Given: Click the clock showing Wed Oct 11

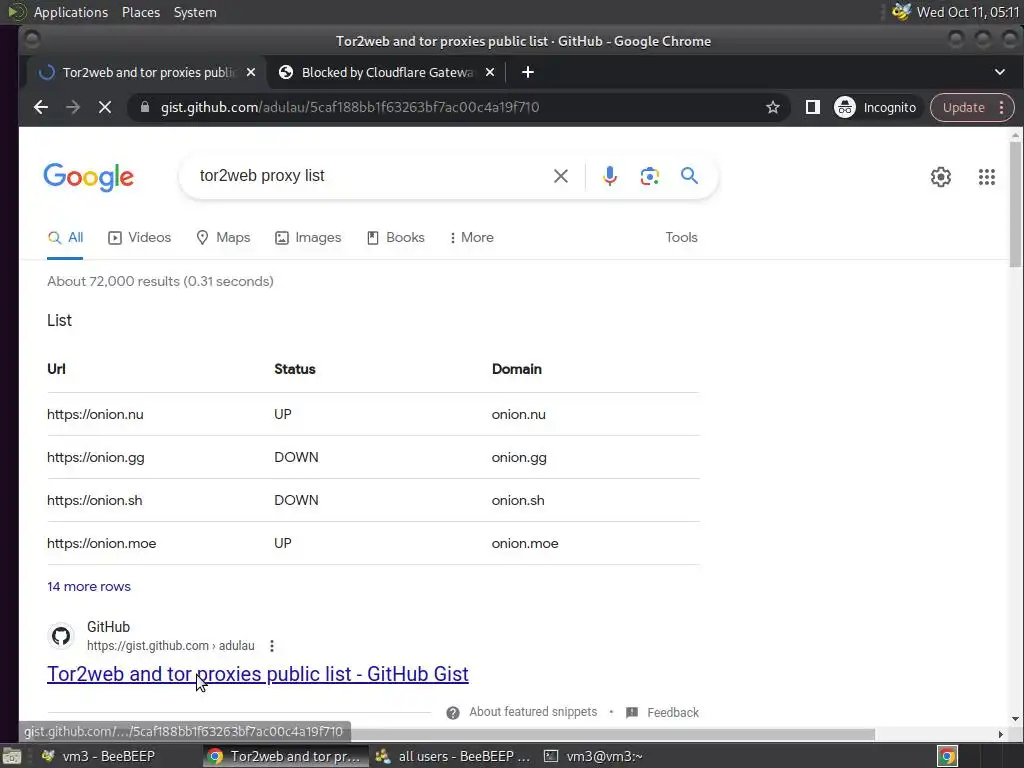Looking at the screenshot, I should [x=968, y=12].
